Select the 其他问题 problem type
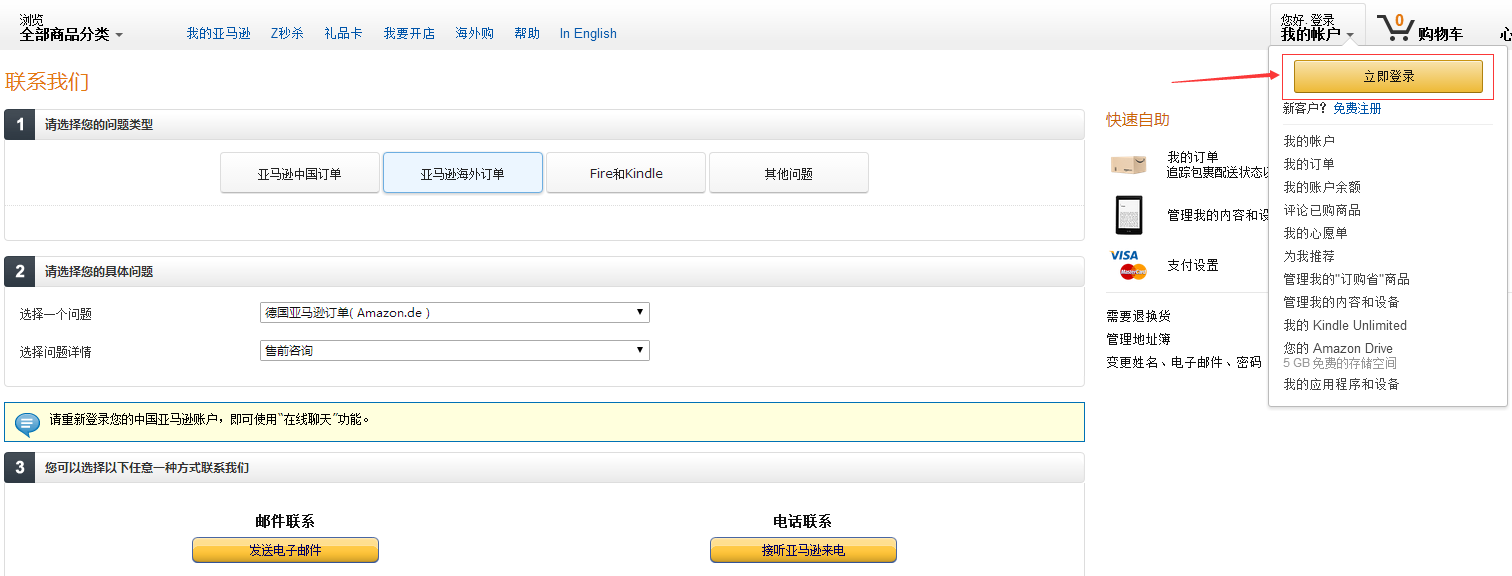1512x576 pixels. pos(789,173)
